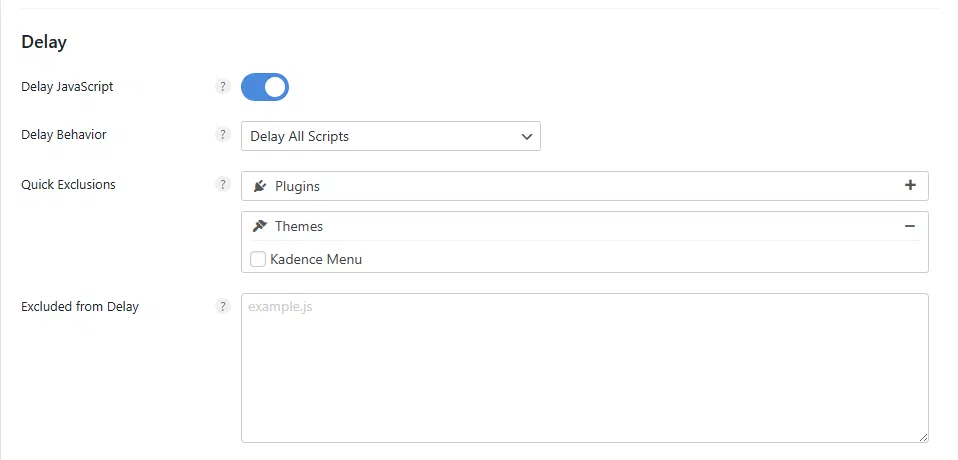The width and height of the screenshot is (958, 460).
Task: Click help icon for Excluded from Delay
Action: point(223,307)
